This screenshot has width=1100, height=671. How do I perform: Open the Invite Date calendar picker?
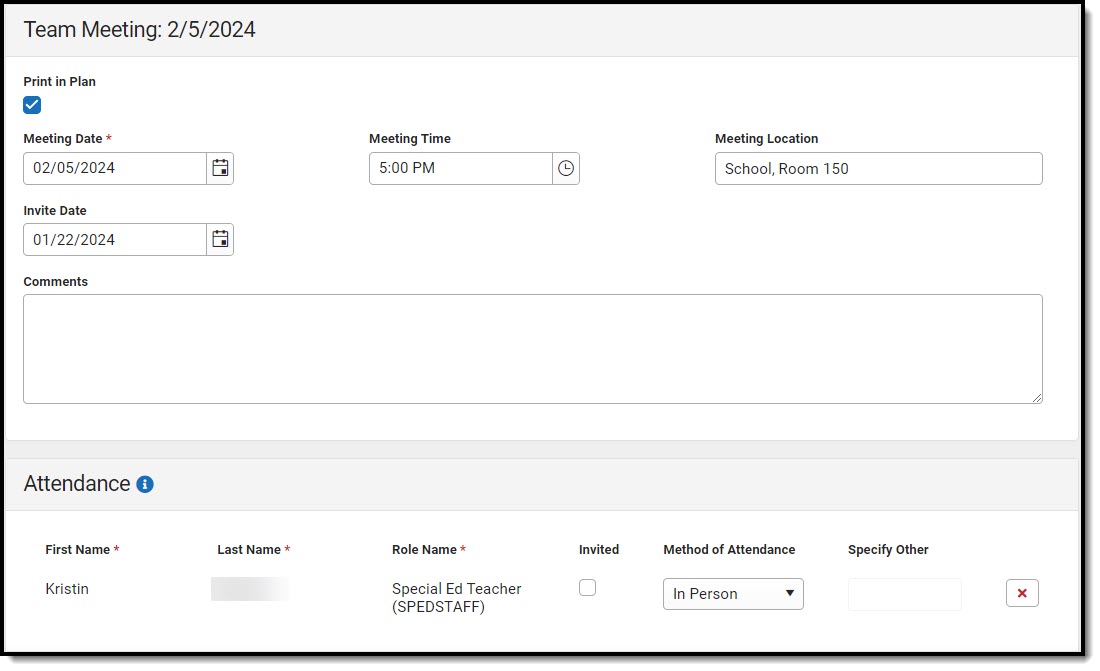pyautogui.click(x=220, y=239)
